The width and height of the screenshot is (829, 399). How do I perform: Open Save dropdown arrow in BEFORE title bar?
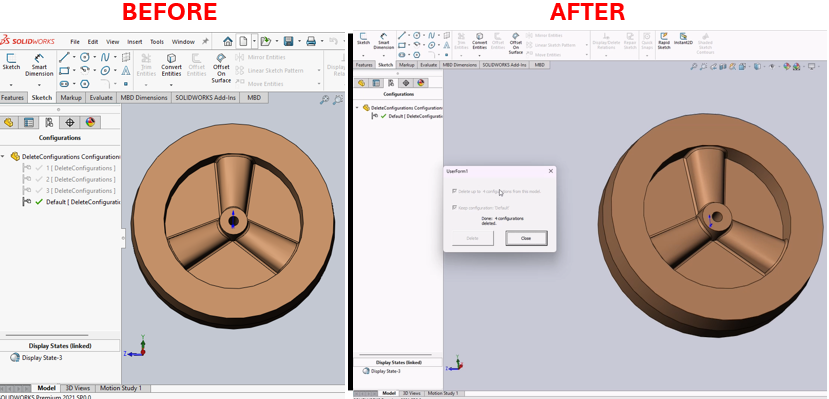299,41
